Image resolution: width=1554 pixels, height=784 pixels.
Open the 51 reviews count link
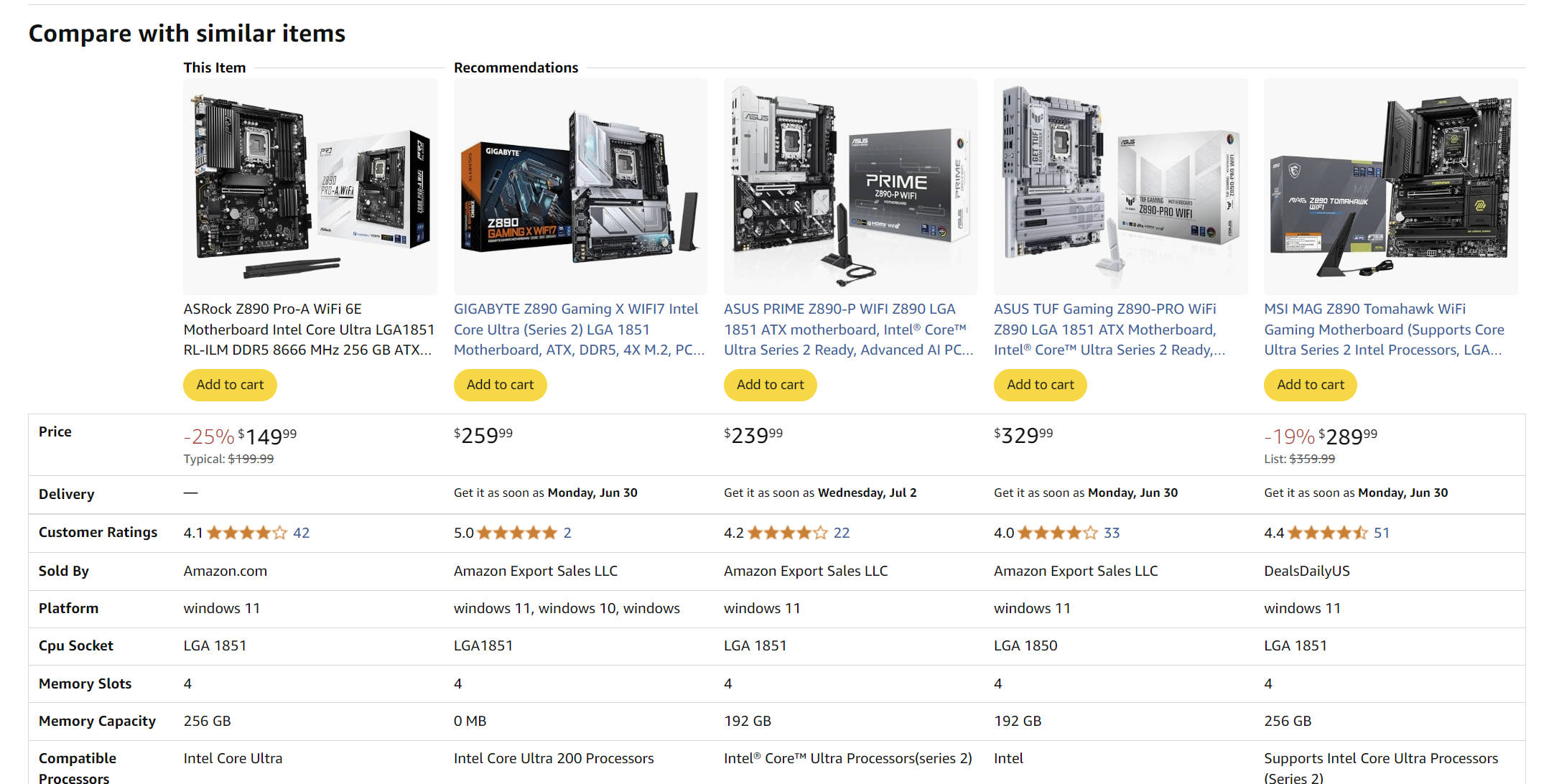coord(1382,533)
